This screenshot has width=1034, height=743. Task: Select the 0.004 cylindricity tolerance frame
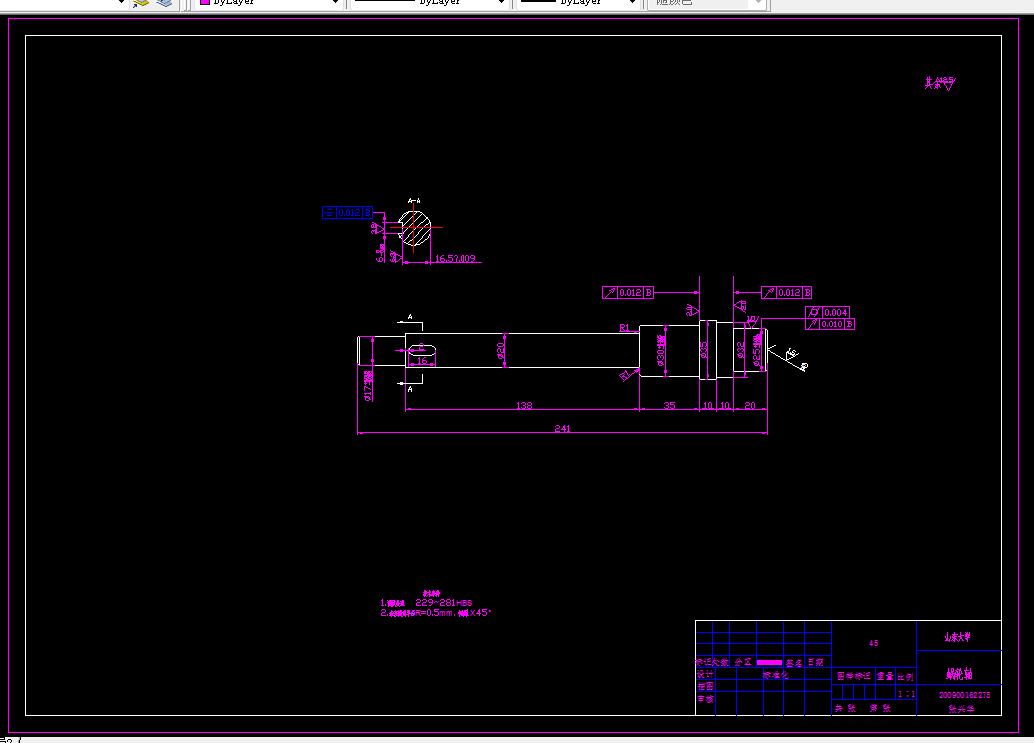[828, 312]
